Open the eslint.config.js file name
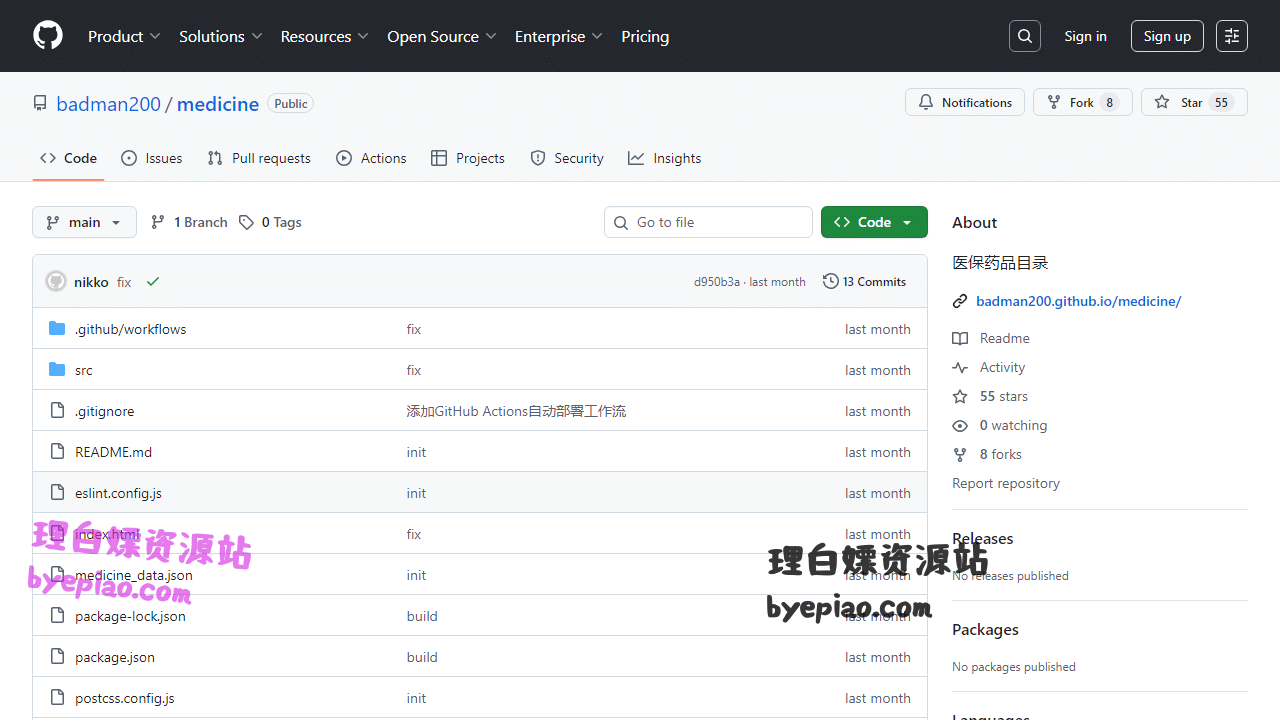 point(118,493)
